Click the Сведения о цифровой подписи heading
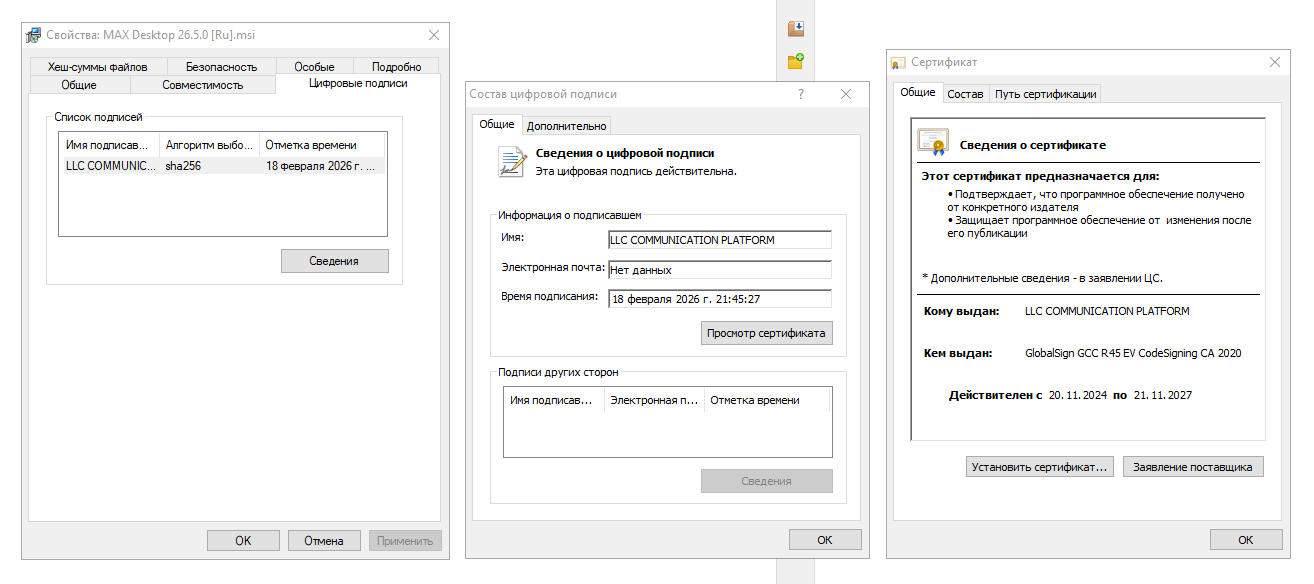 click(625, 153)
